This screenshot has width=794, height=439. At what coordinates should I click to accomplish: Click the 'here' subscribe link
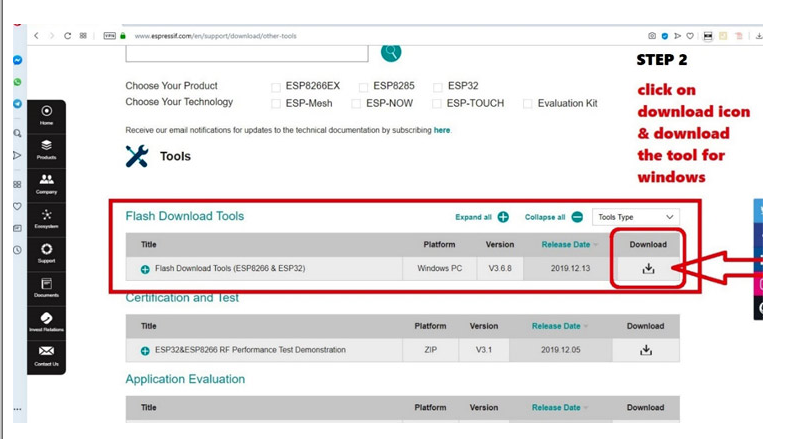(x=442, y=130)
